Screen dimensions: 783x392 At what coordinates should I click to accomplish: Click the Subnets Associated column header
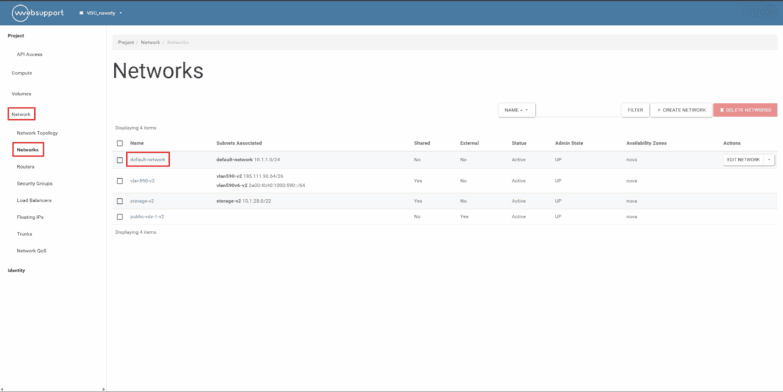click(x=239, y=143)
